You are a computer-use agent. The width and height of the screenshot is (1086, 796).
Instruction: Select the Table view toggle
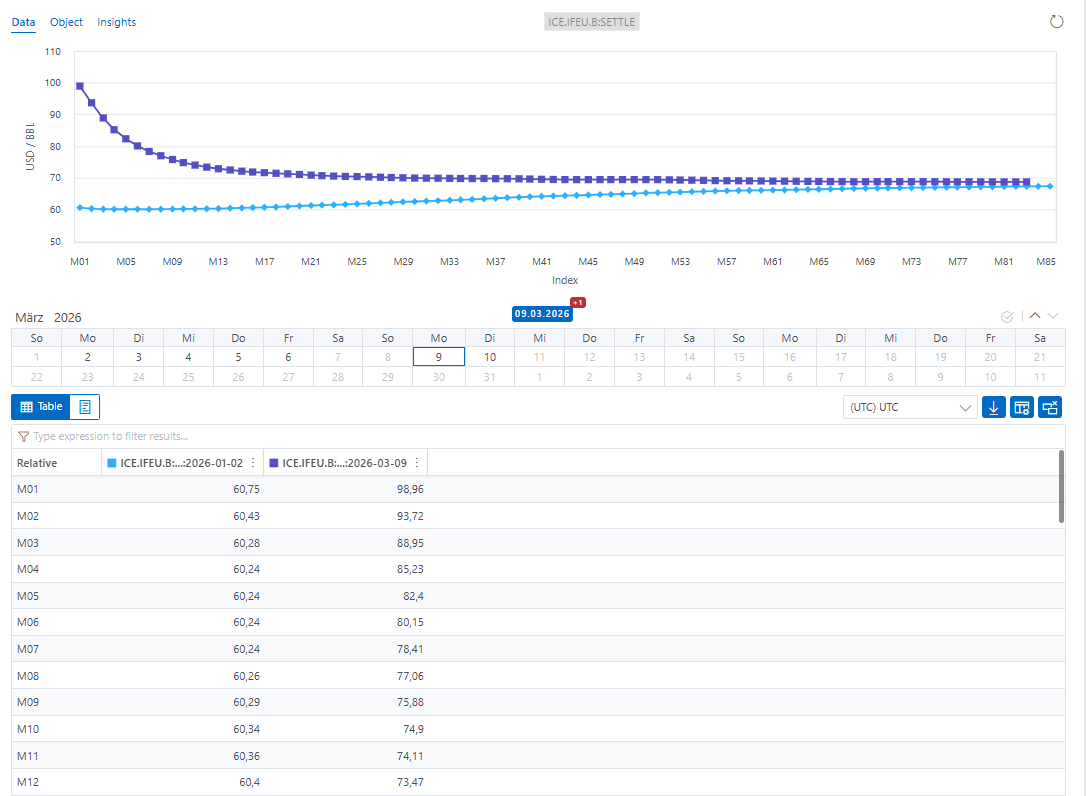(41, 407)
